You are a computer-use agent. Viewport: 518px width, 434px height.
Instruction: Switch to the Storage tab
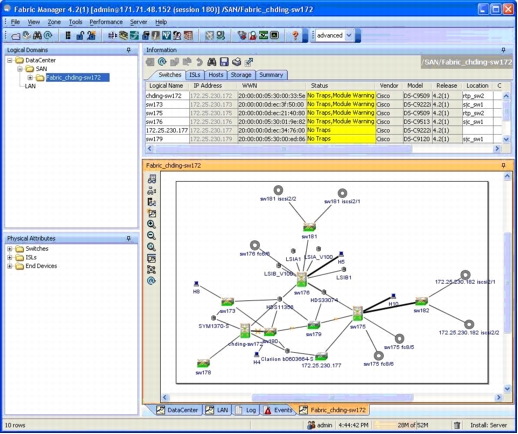click(x=241, y=75)
